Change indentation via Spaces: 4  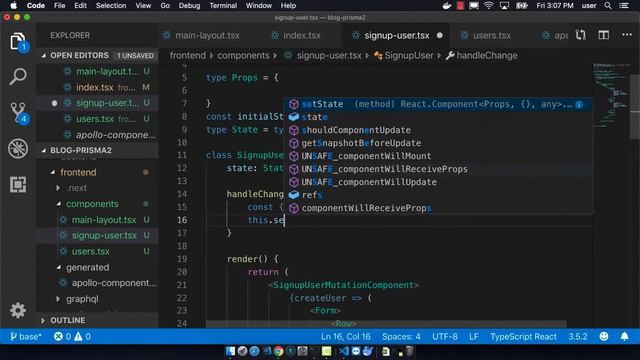point(401,337)
